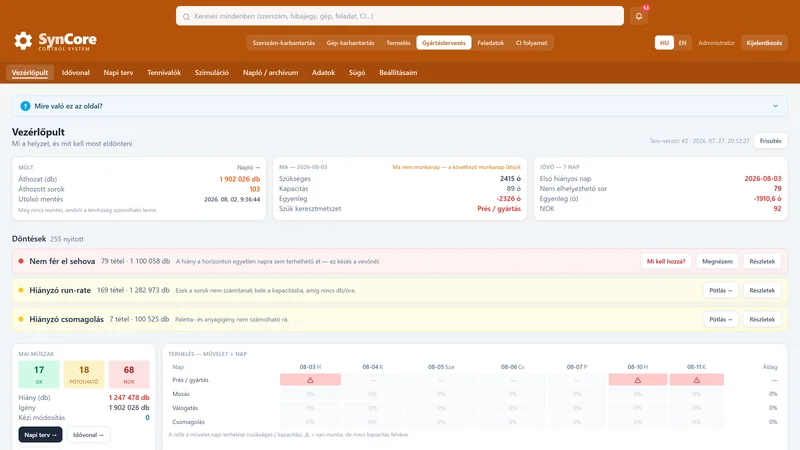Open the Súgó tab
Screen dimensions: 800x450
pyautogui.click(x=357, y=72)
